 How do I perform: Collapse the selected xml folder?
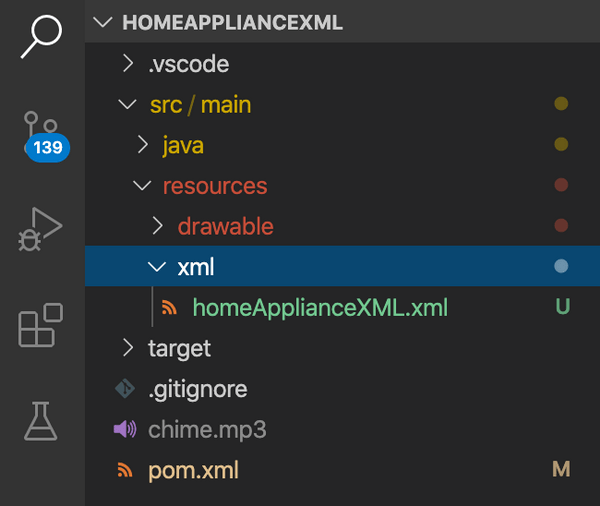tap(157, 267)
